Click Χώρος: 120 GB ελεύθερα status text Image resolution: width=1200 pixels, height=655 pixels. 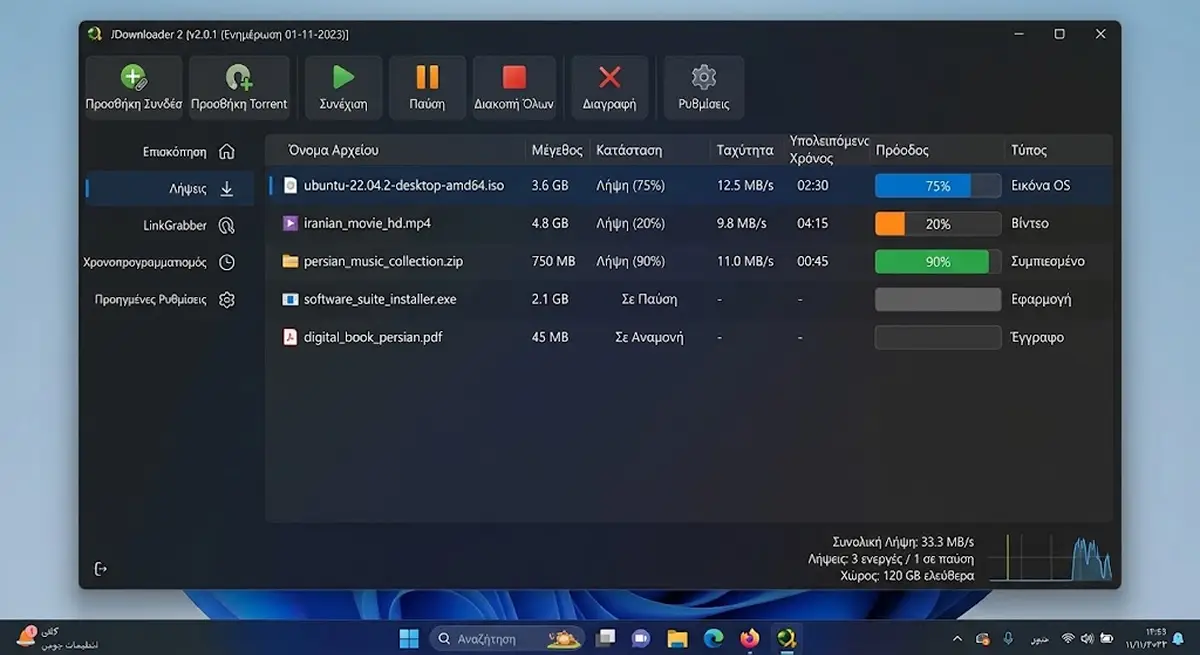click(x=907, y=576)
